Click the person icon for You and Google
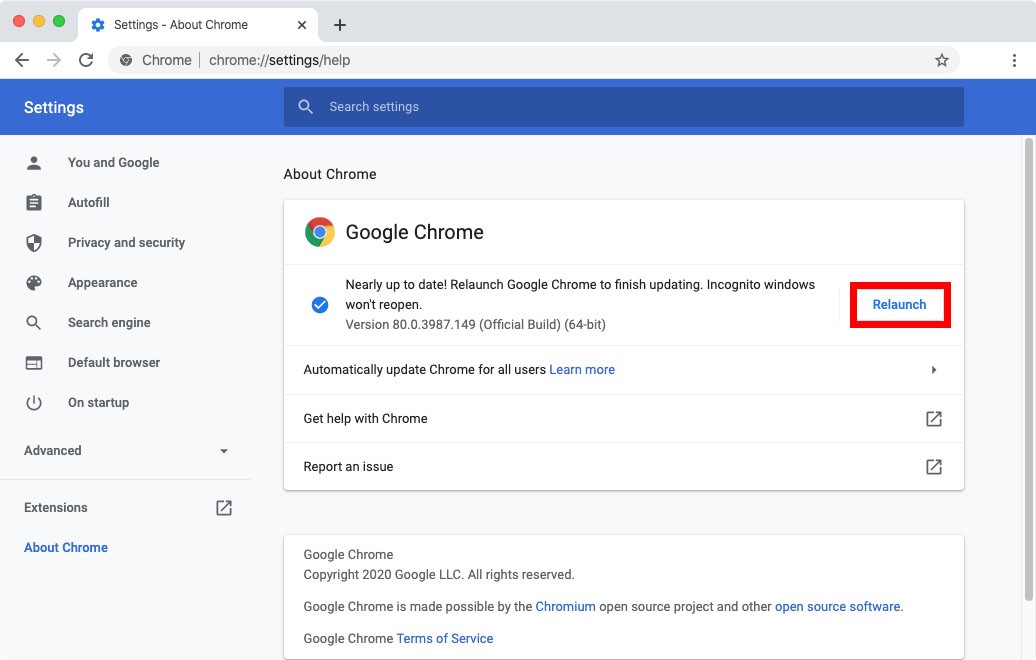This screenshot has width=1036, height=660. (x=34, y=163)
